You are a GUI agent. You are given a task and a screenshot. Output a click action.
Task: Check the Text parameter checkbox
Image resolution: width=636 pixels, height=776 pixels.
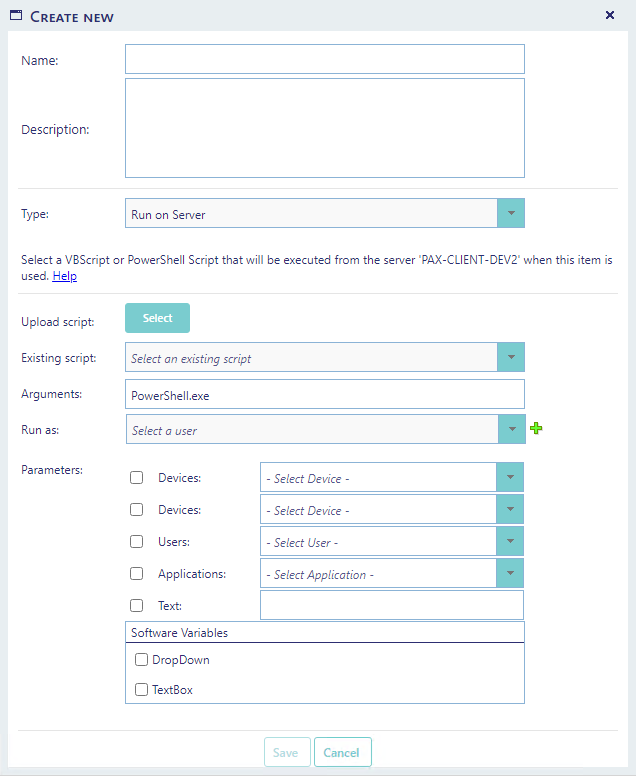click(137, 605)
